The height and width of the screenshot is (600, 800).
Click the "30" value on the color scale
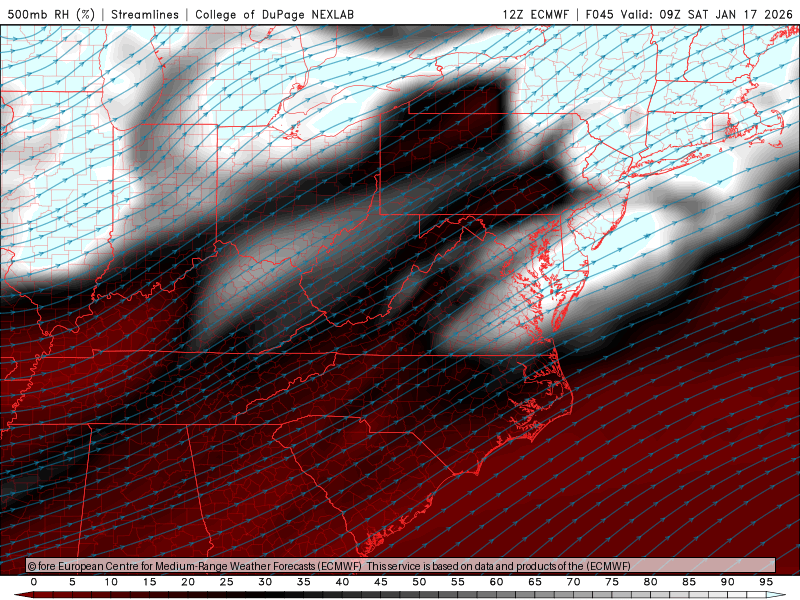coord(265,582)
